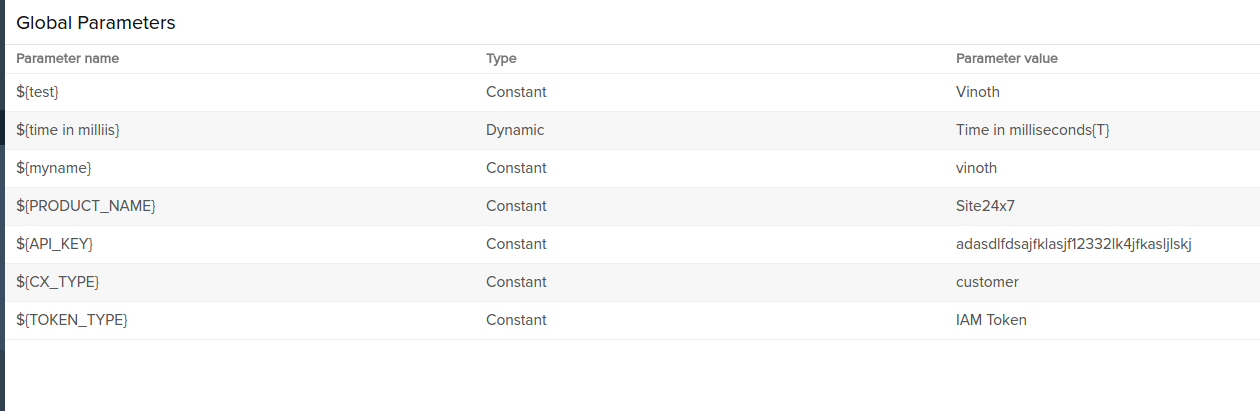
Task: Click the customer parameter value
Action: 987,282
